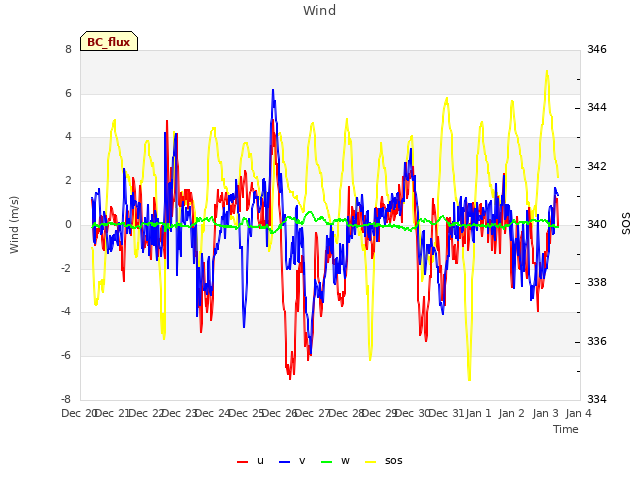The image size is (640, 480).
Task: Click the blue v legend color marker
Action: coord(284,462)
